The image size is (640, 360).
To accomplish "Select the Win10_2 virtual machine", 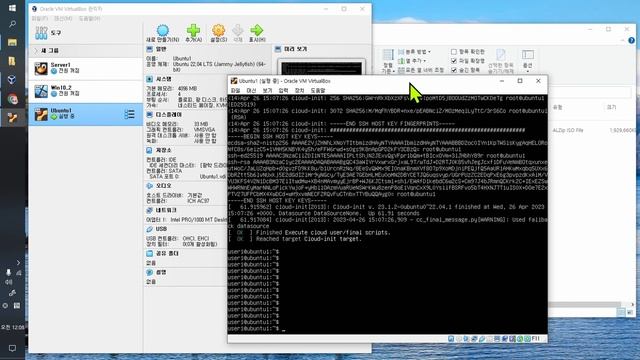I will [85, 91].
